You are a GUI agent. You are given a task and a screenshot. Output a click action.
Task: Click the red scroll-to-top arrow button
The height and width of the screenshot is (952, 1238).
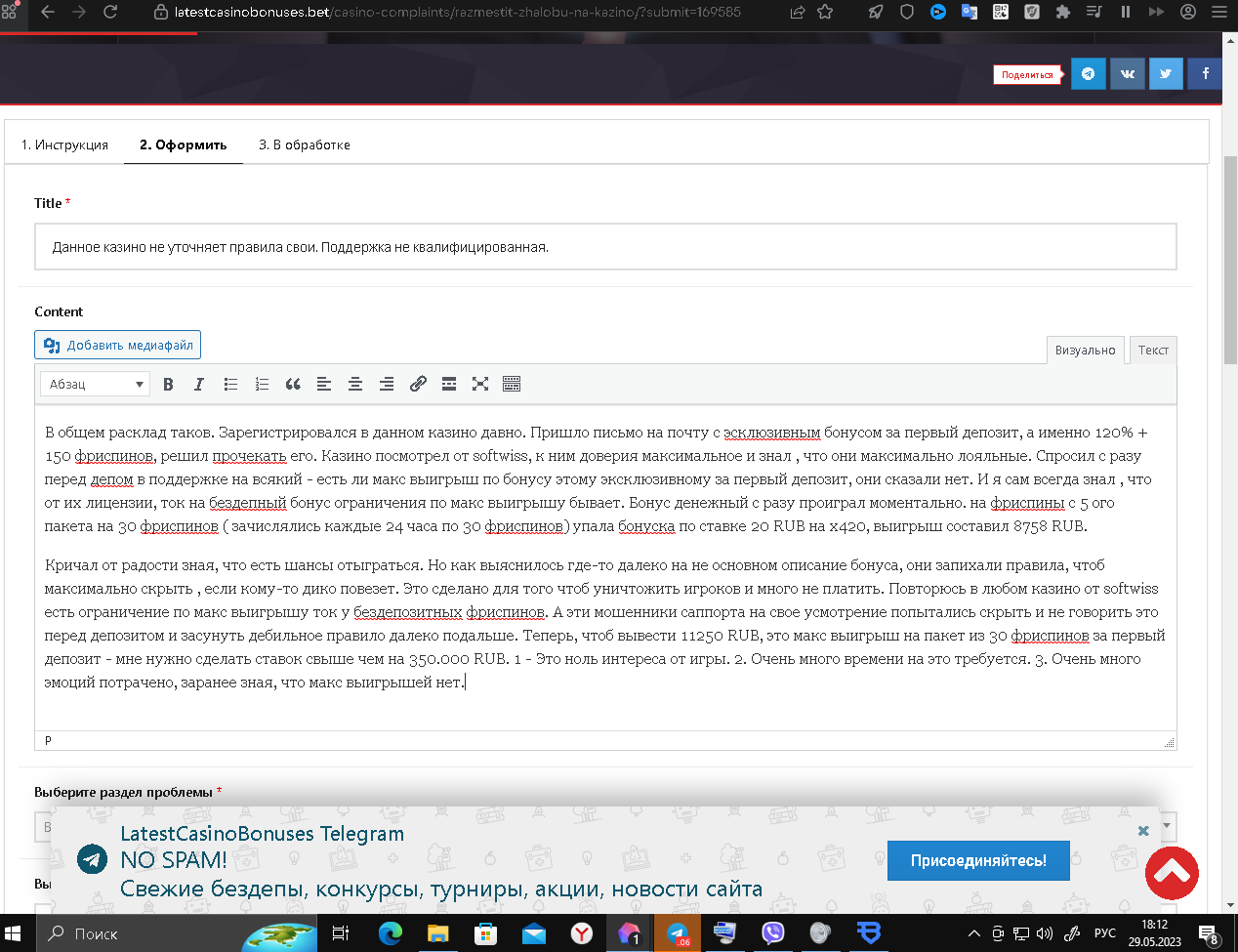coord(1172,873)
